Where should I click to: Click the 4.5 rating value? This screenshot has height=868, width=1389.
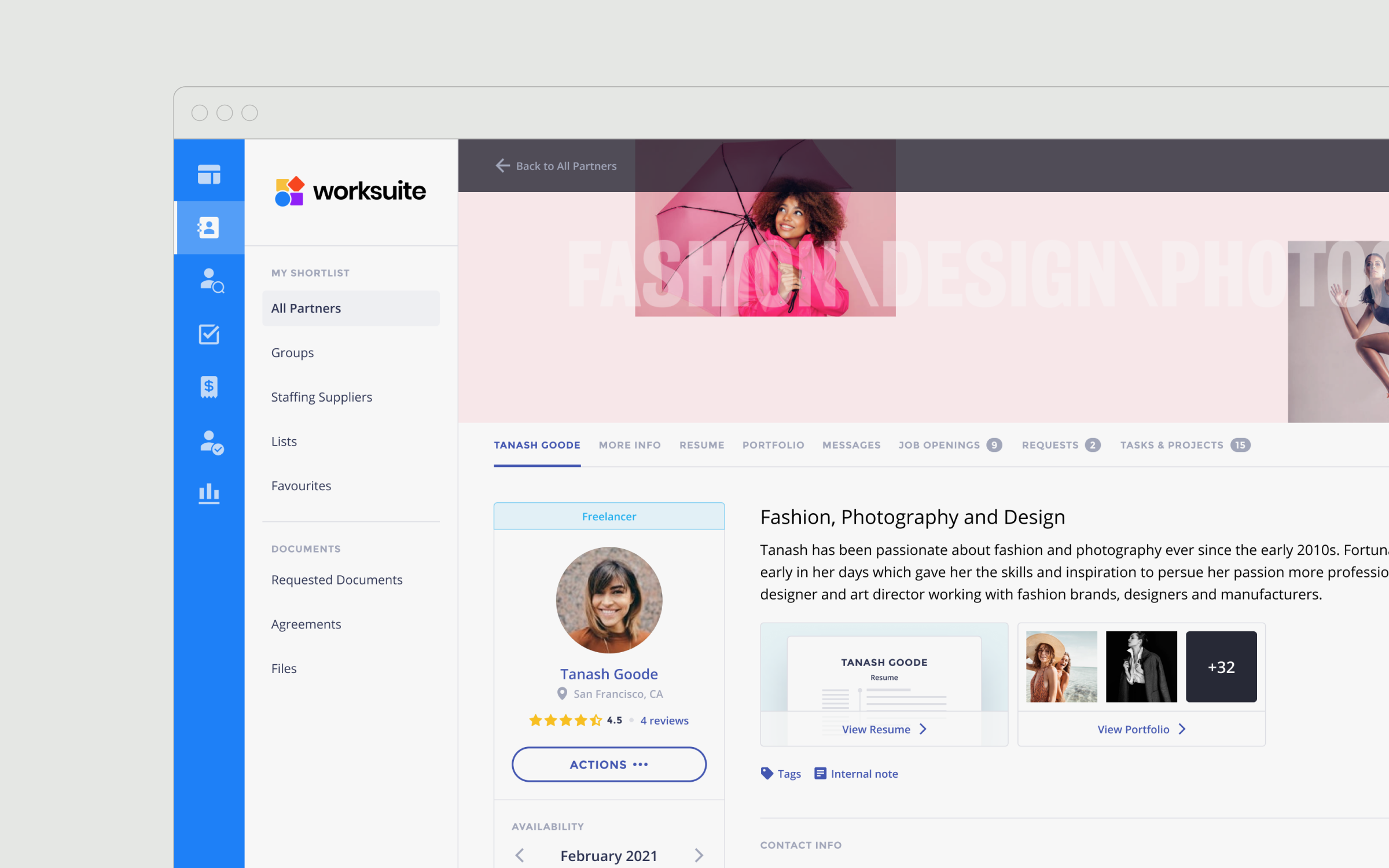tap(615, 720)
